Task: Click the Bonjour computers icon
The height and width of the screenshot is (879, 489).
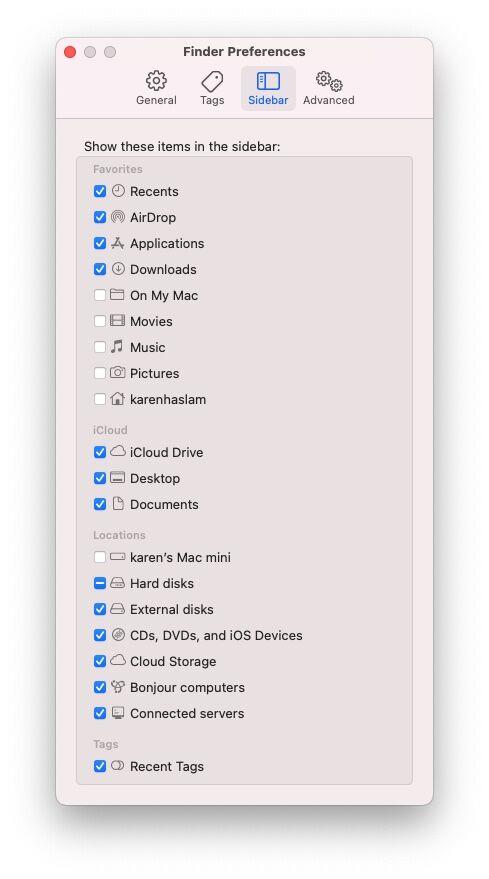Action: [x=118, y=687]
